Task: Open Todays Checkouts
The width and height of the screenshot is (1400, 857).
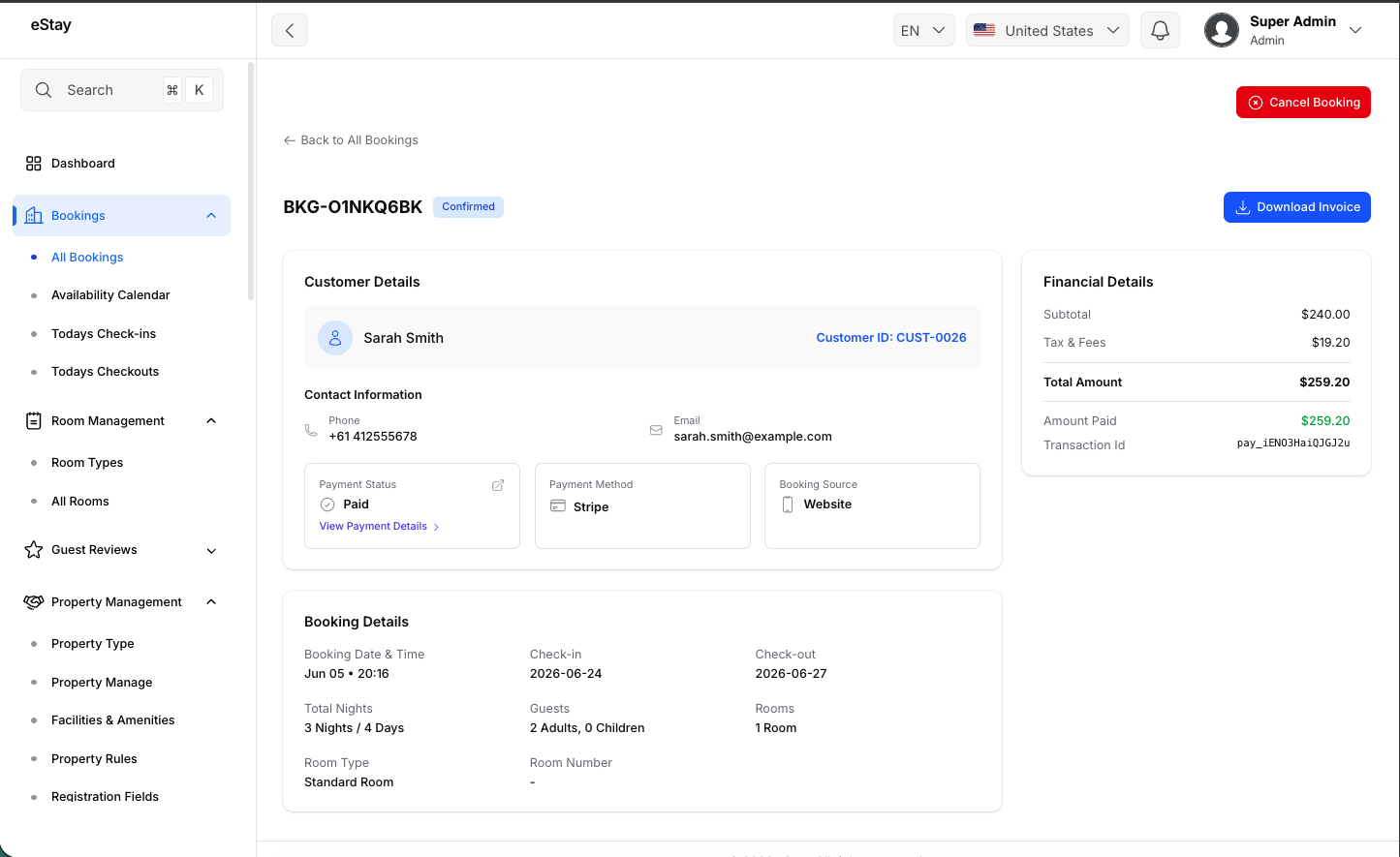Action: point(105,372)
